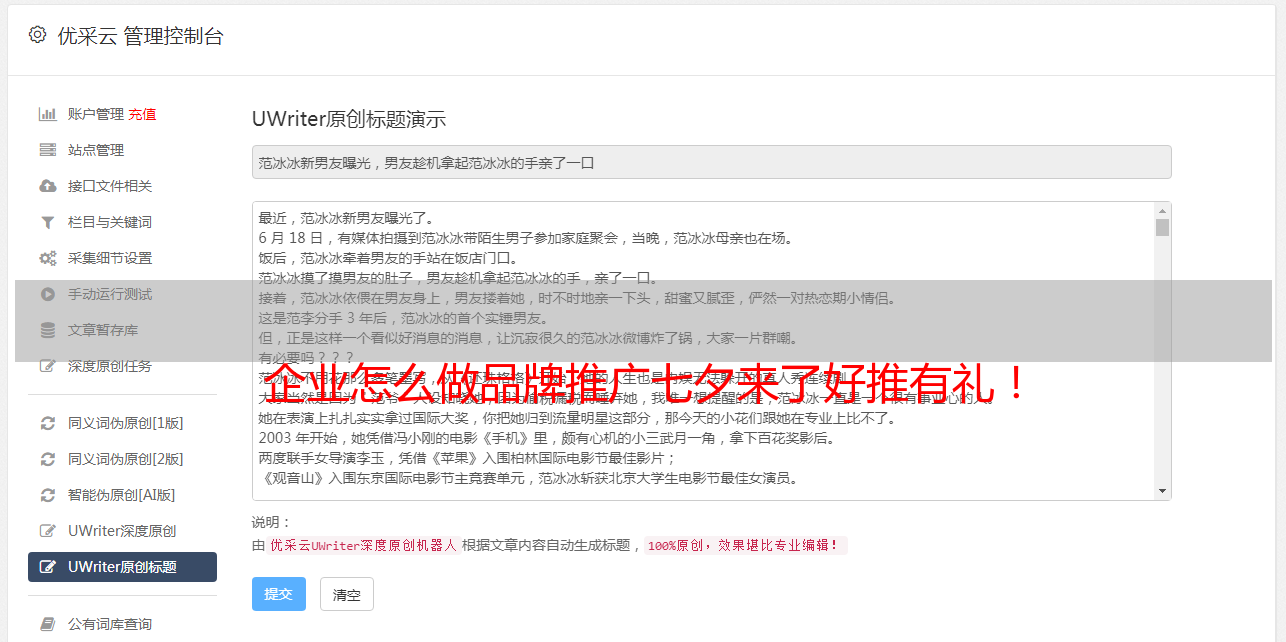
Task: Open UWriter深度原创 page
Action: coord(122,531)
